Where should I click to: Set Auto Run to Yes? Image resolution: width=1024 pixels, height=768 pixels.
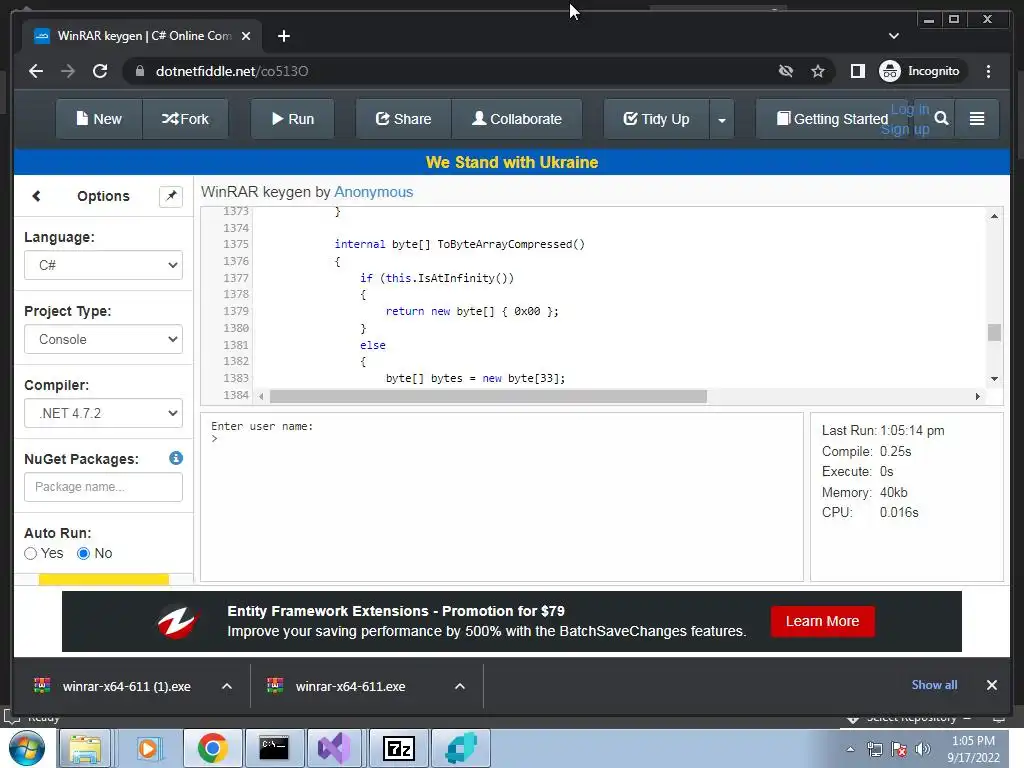click(x=31, y=554)
